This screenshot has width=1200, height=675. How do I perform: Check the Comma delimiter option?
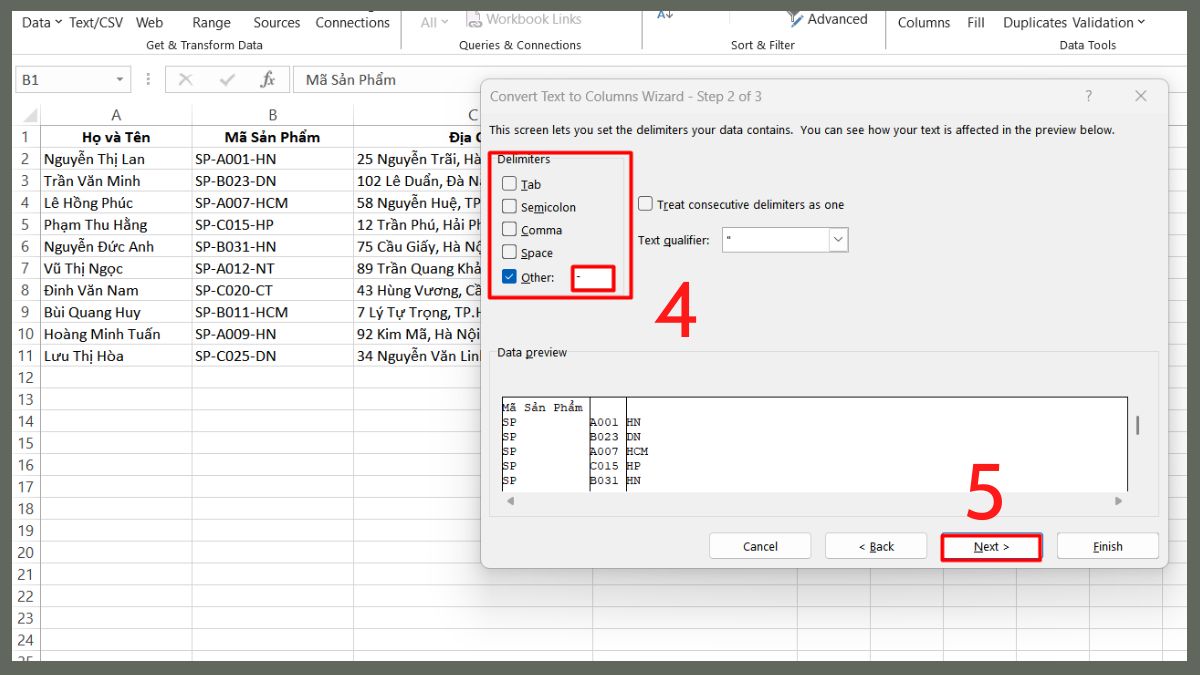(x=510, y=230)
